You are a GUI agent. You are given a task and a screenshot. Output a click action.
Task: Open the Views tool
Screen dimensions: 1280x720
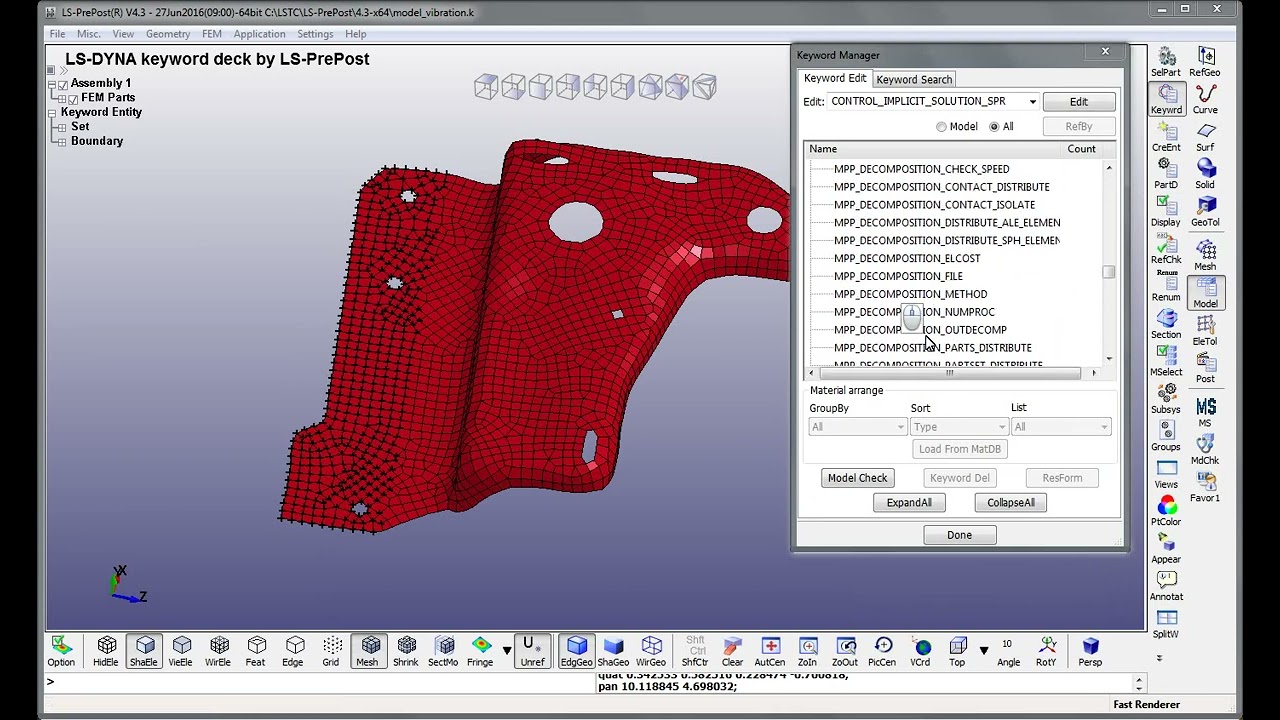1166,473
